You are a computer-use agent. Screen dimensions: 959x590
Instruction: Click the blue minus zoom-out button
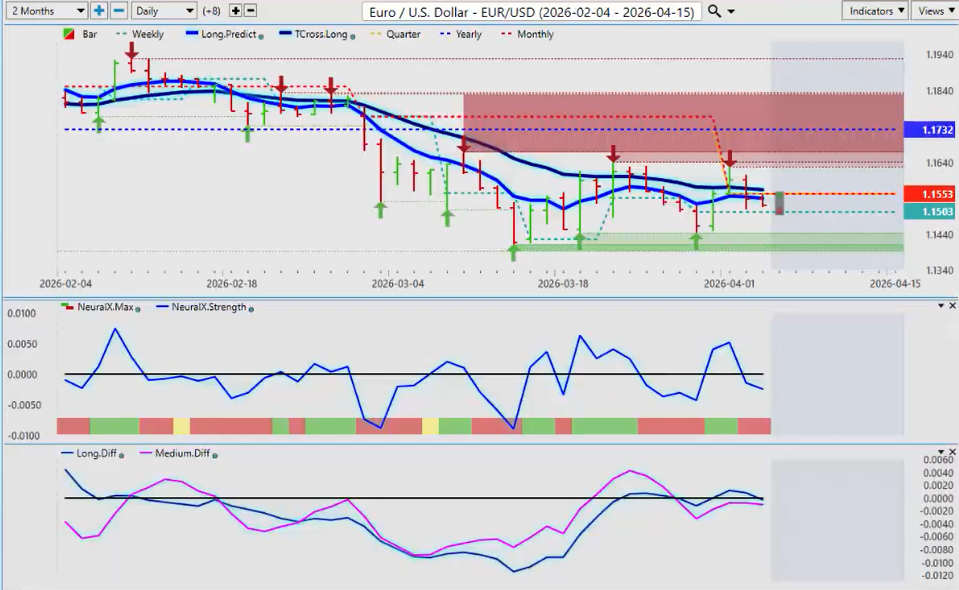click(x=118, y=10)
